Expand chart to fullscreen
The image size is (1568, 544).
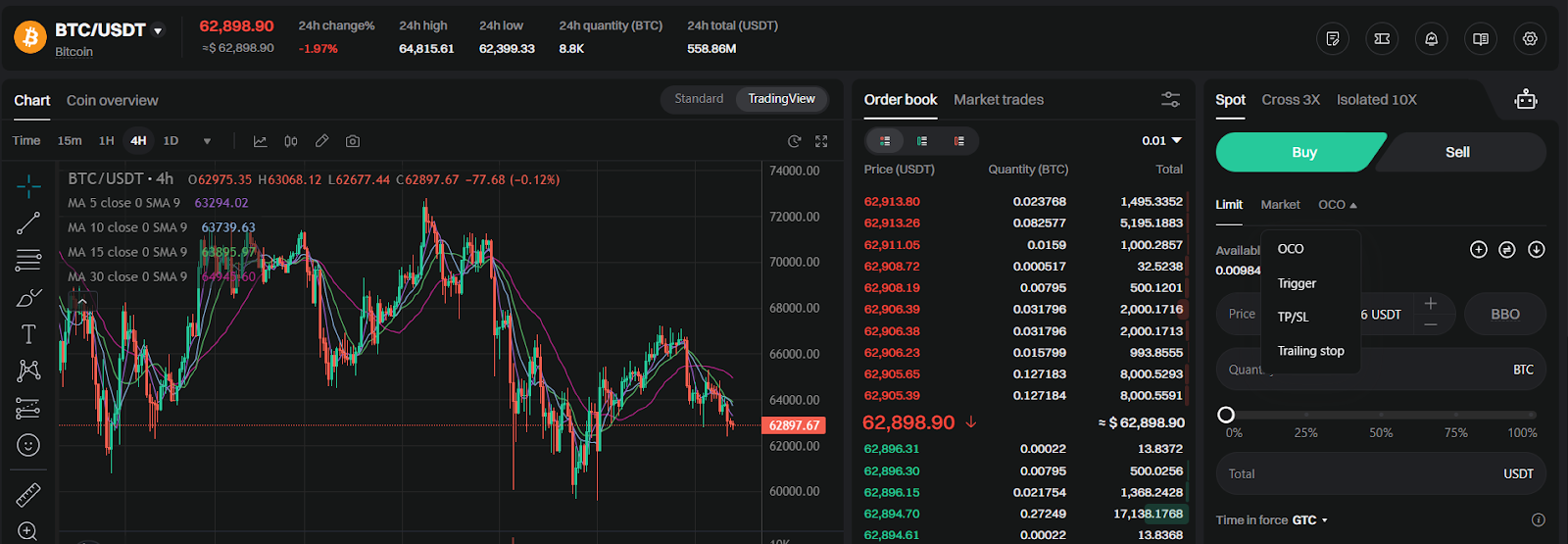[821, 141]
